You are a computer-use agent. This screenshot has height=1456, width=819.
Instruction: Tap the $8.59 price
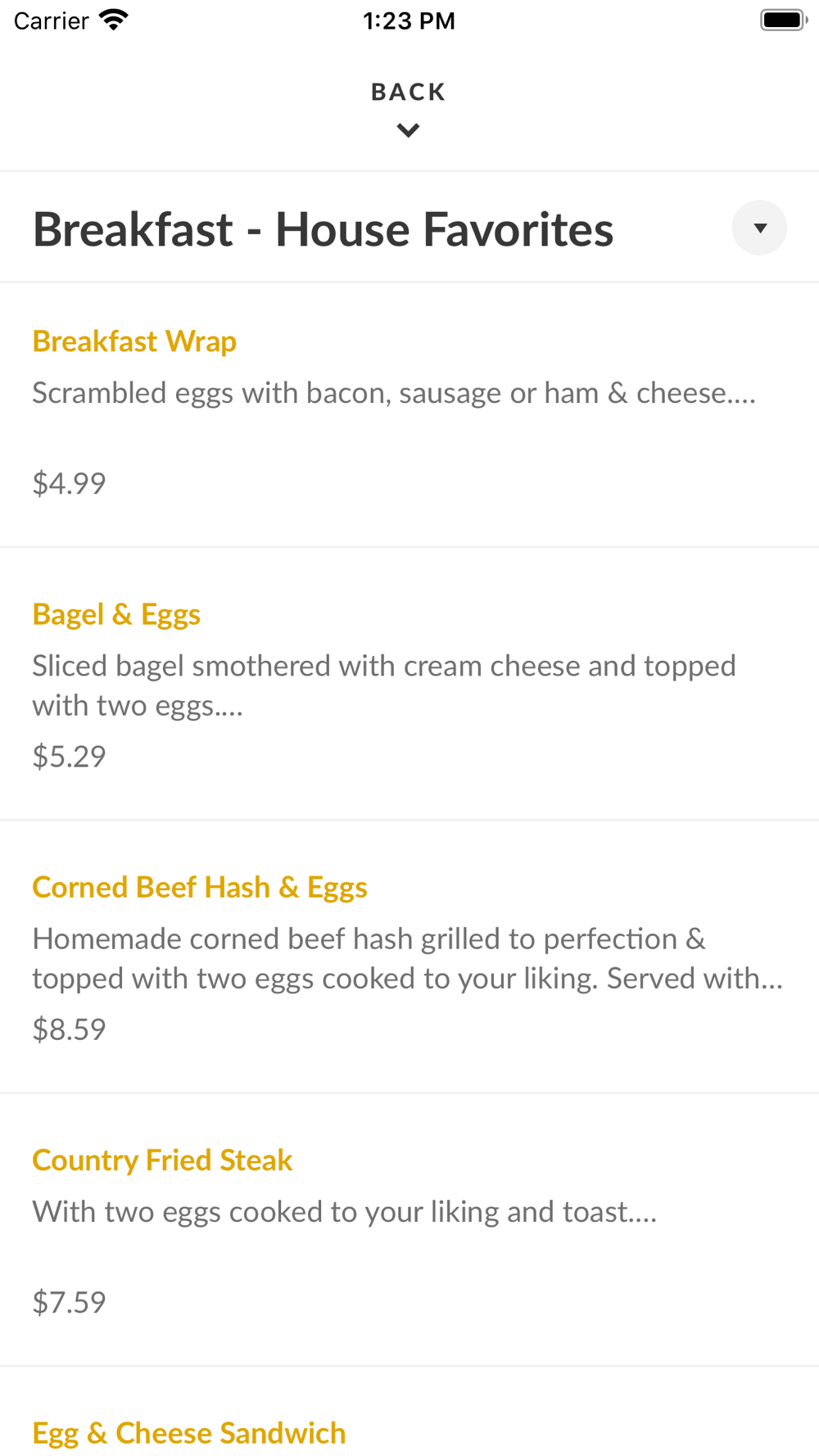point(69,1029)
